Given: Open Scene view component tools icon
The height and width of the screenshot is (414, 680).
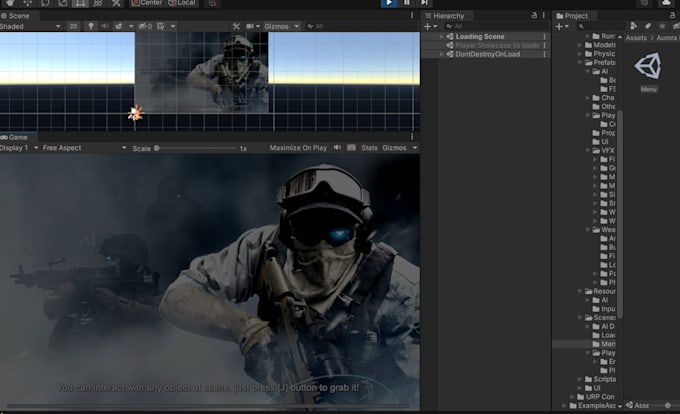Looking at the screenshot, I should click(236, 26).
